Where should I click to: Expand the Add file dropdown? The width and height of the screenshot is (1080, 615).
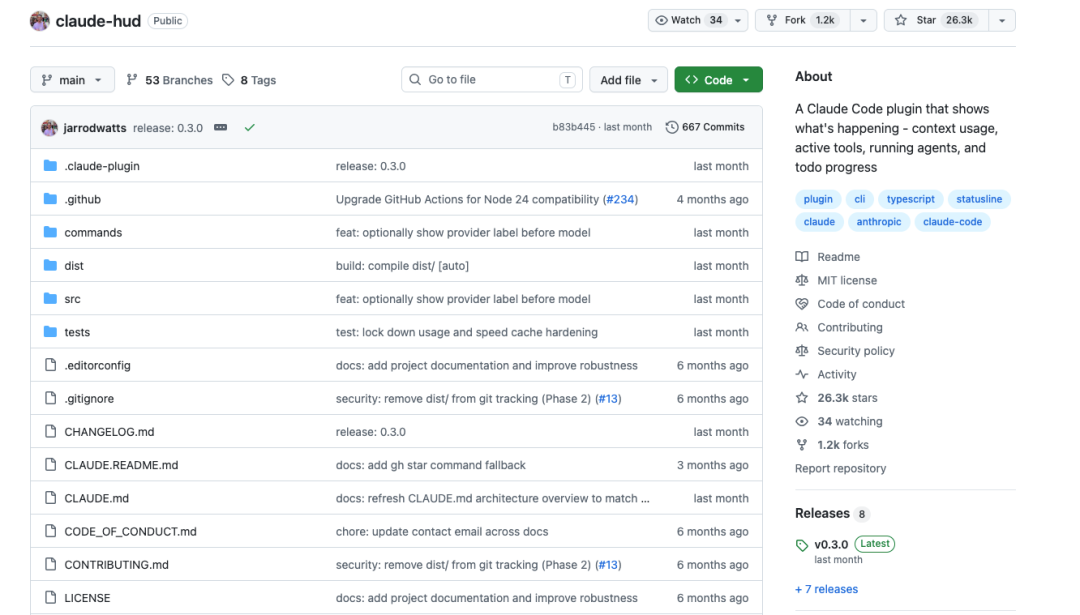point(628,80)
